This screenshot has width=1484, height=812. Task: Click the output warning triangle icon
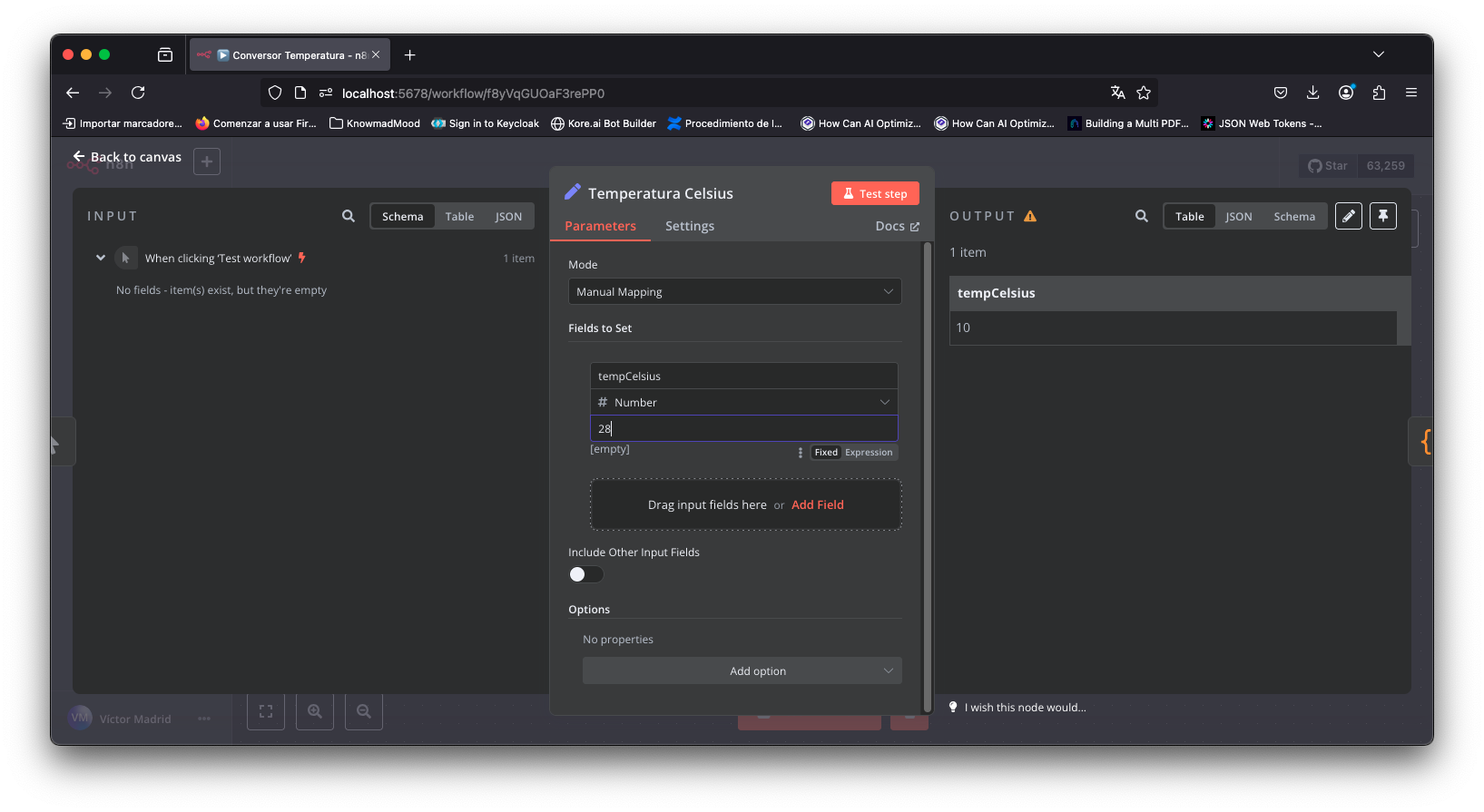(1030, 216)
